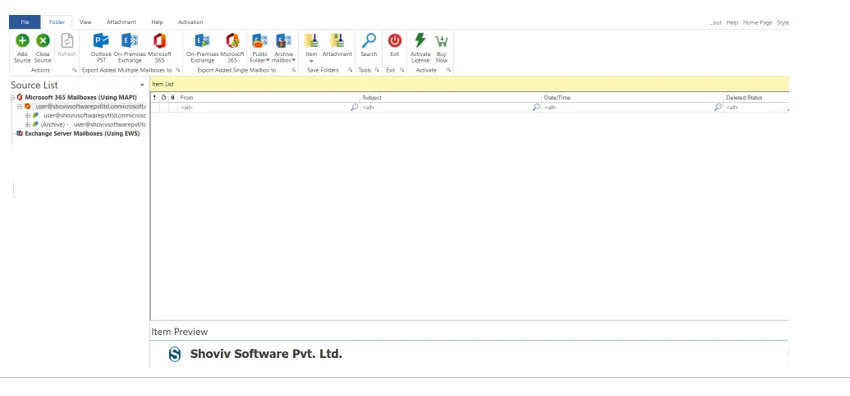The image size is (850, 396).
Task: Click the Close Source icon
Action: 43,41
